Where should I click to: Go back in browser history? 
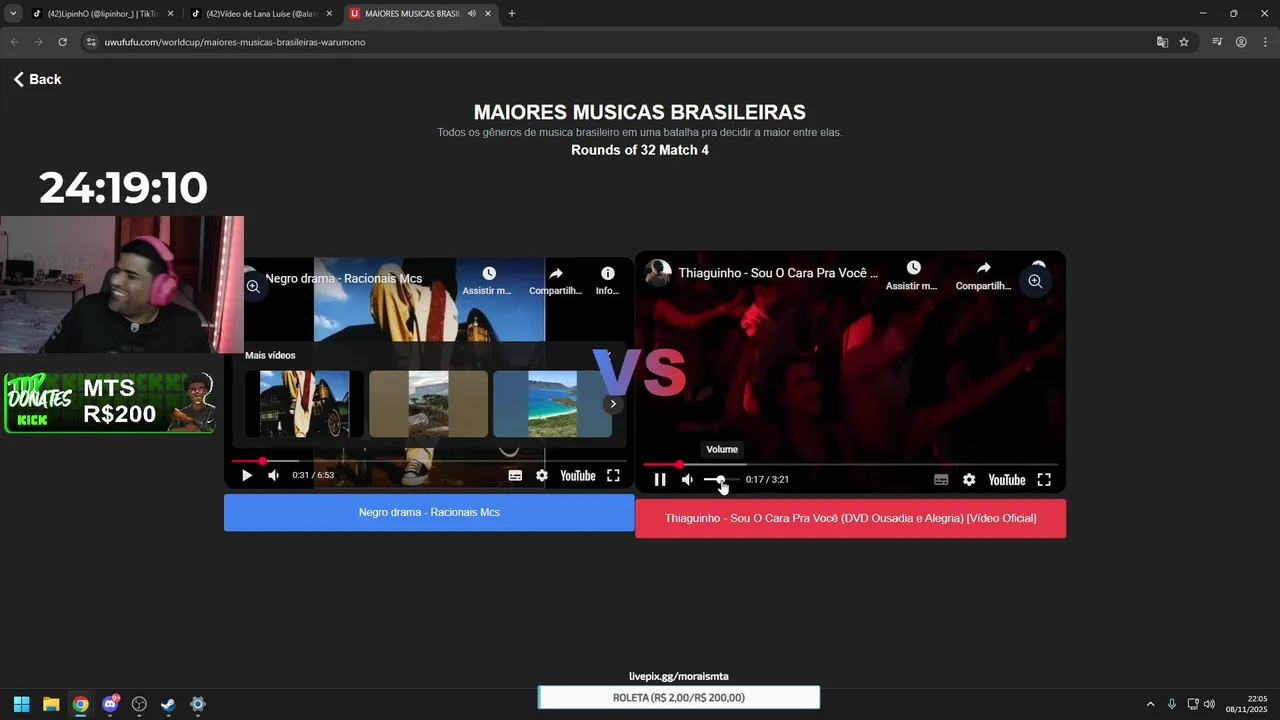point(14,42)
